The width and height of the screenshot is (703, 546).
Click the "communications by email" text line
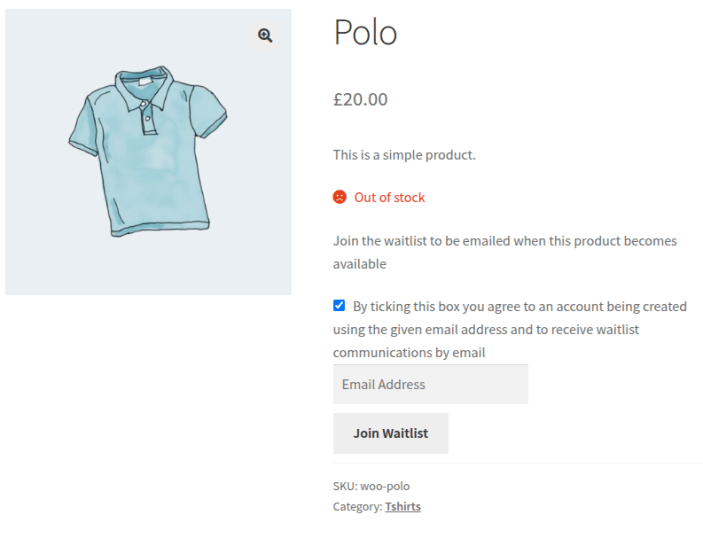coord(409,352)
